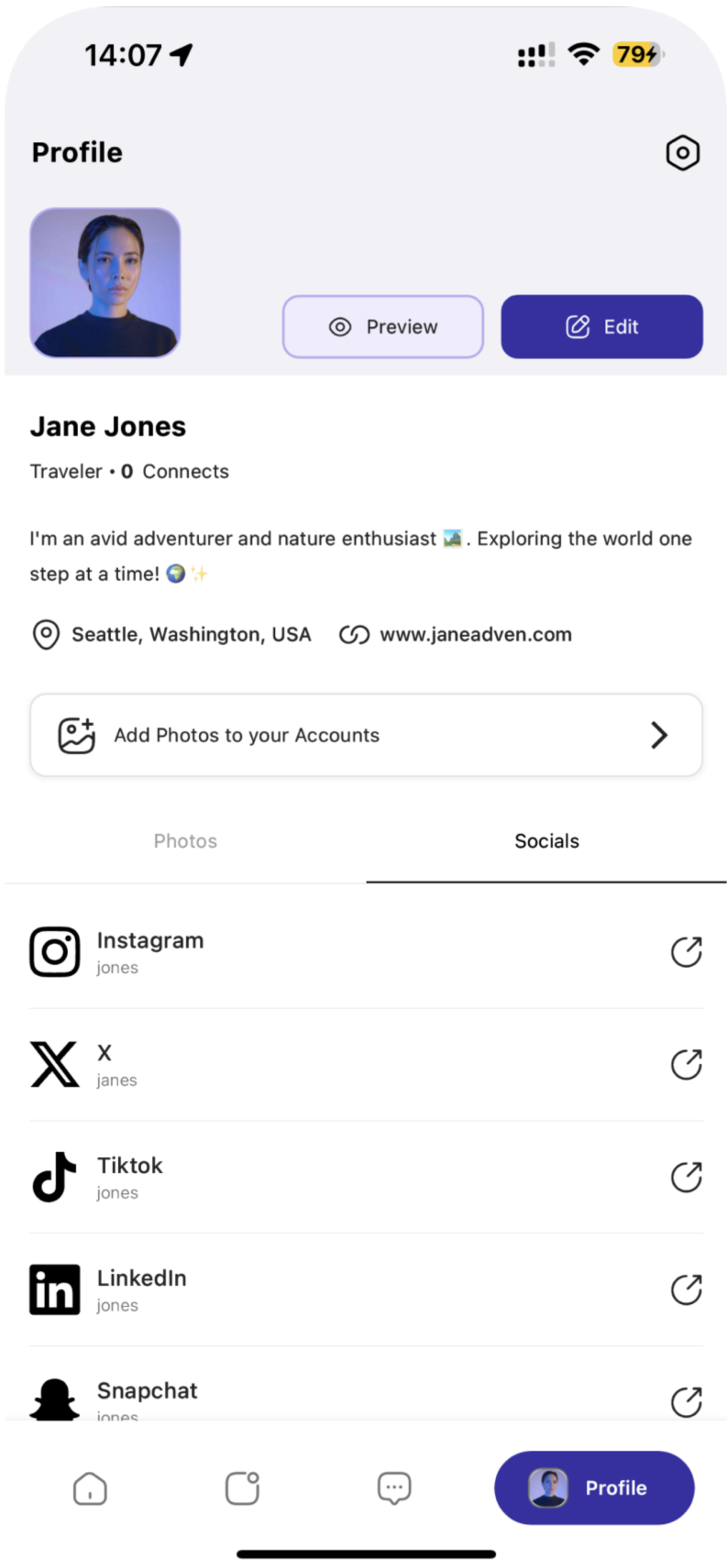This screenshot has width=727, height=1568.
Task: Go to the Home tab icon
Action: [90, 1488]
